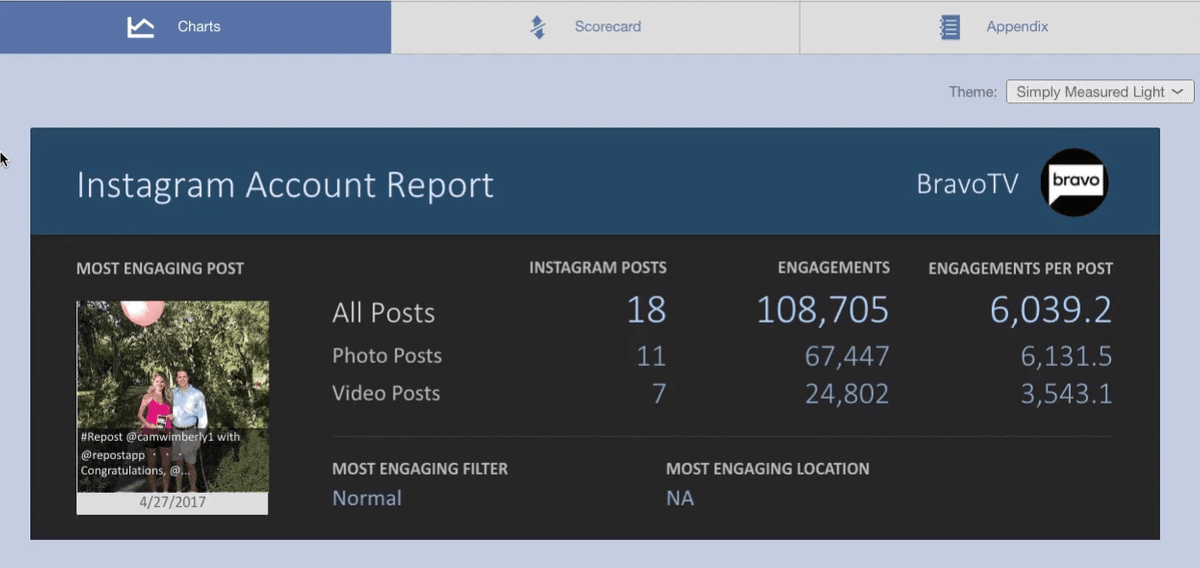Switch to the Scorecard tab
This screenshot has width=1200, height=568.
pos(595,27)
